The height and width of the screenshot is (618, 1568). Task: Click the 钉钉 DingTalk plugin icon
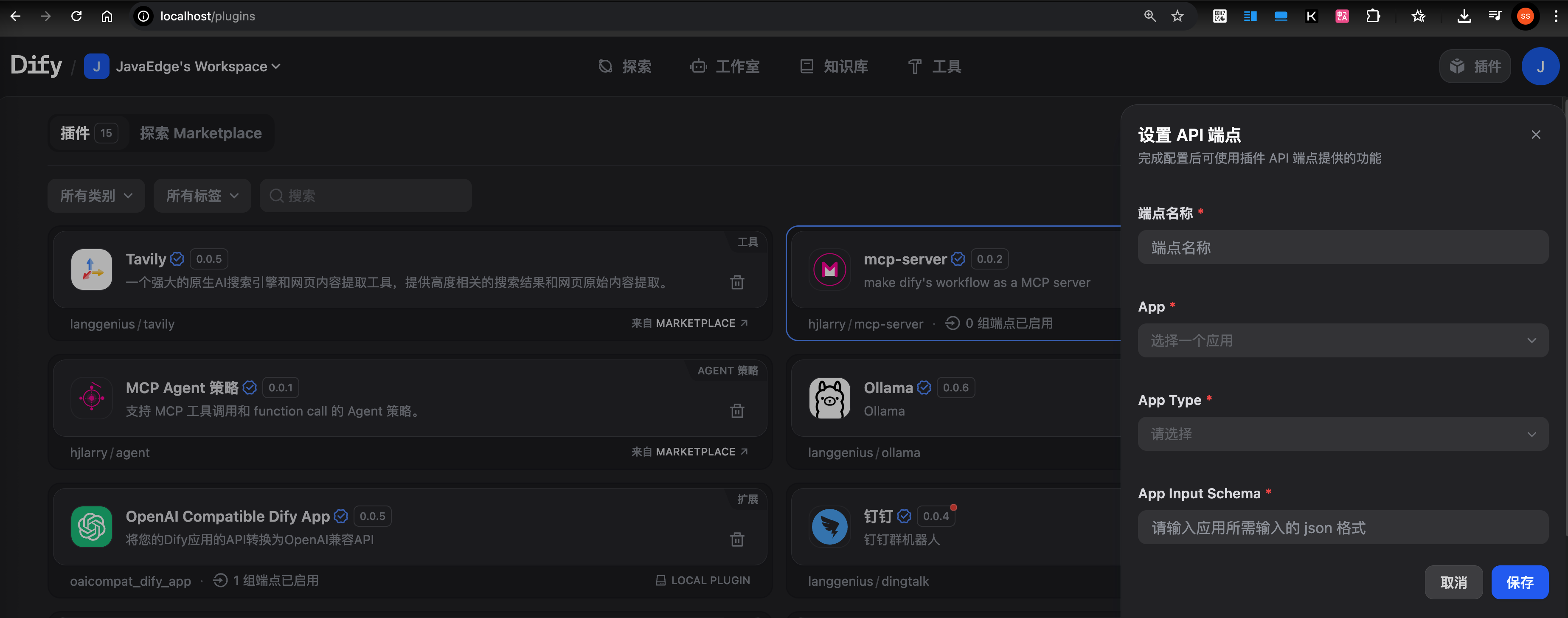[829, 527]
